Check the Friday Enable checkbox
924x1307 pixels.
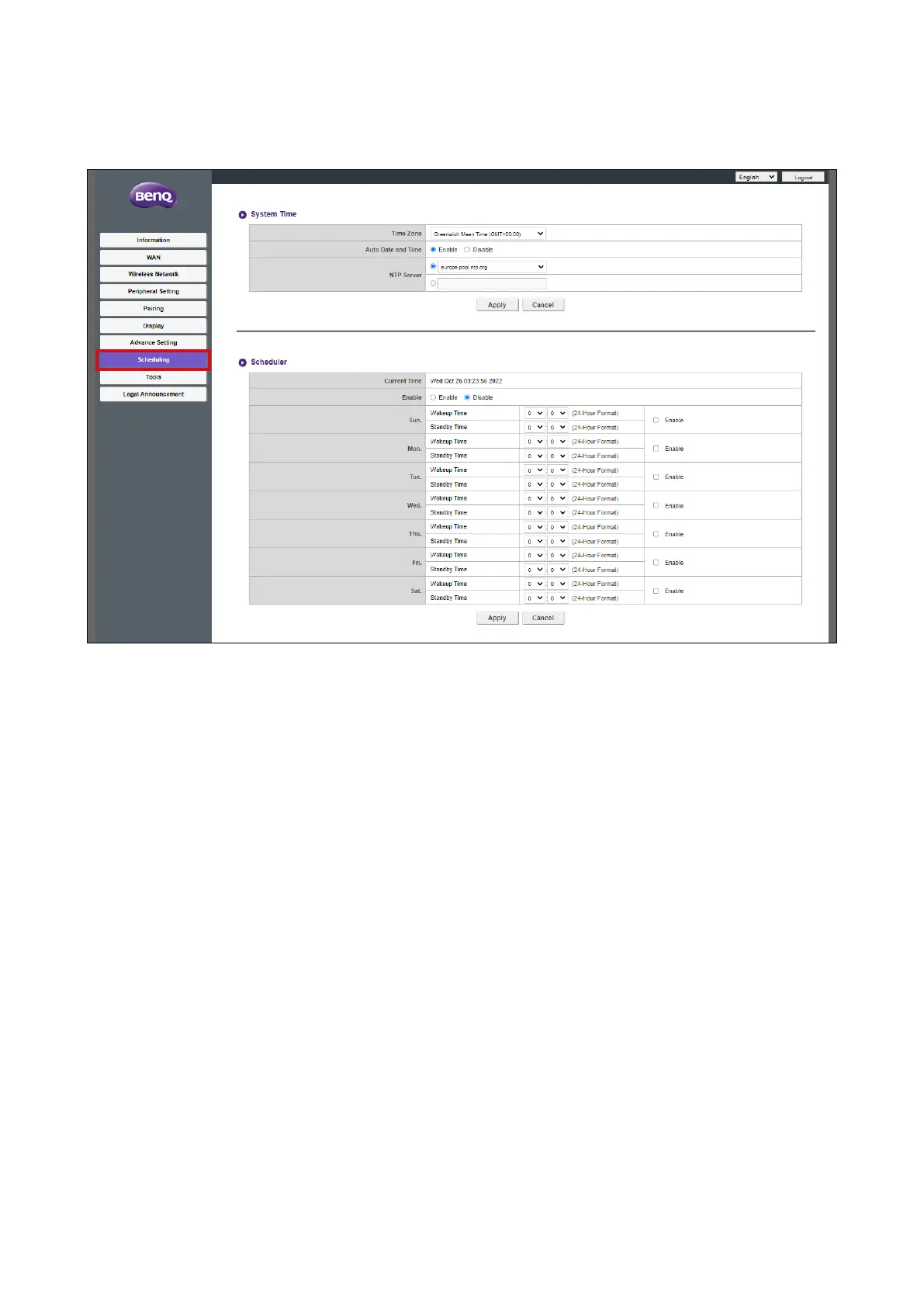tap(656, 563)
